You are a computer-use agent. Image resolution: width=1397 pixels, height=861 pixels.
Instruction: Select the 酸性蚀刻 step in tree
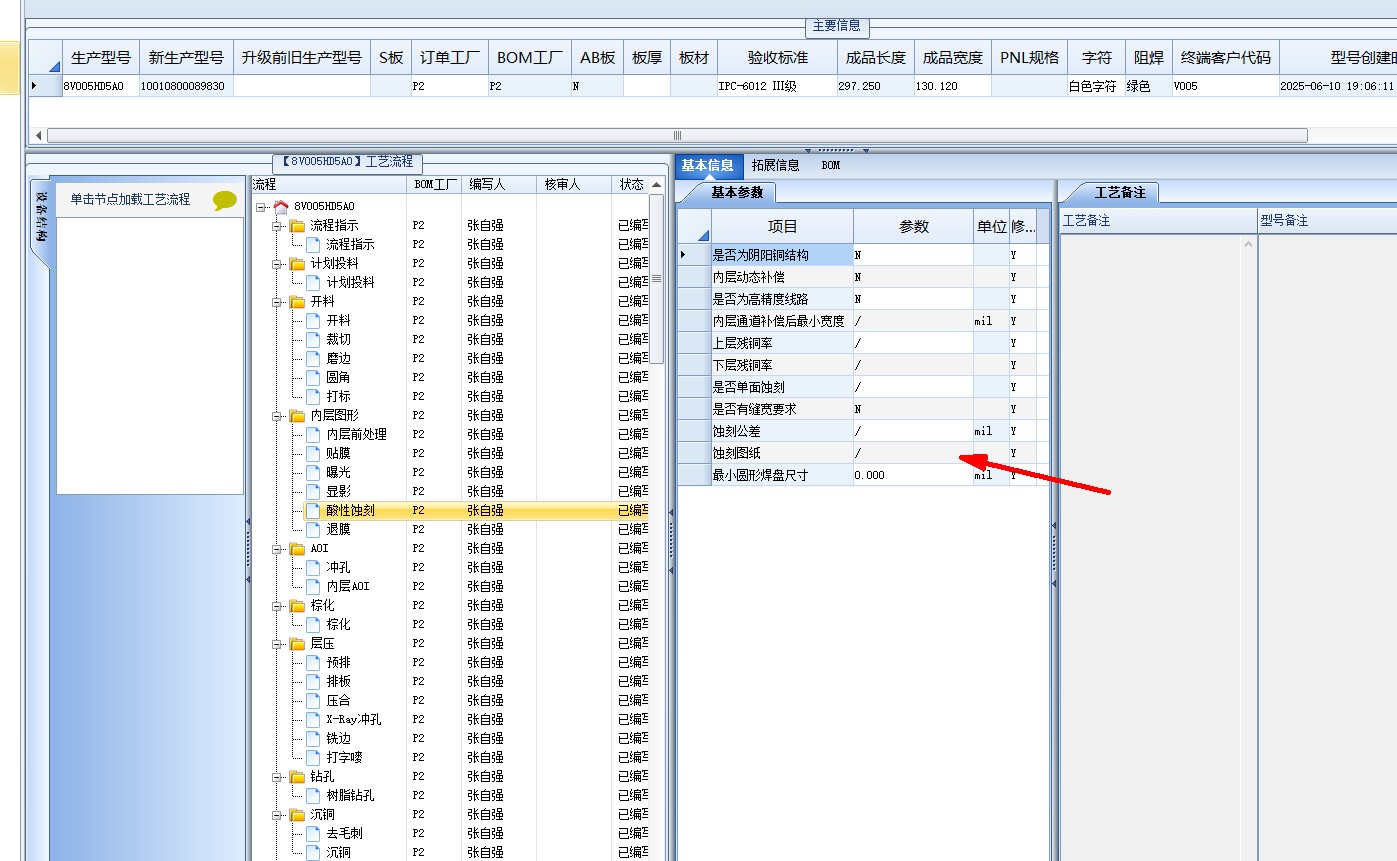[x=350, y=510]
